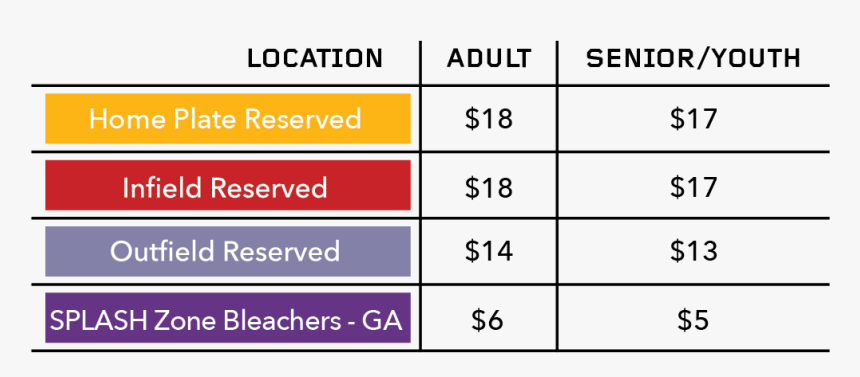
Task: Click Outfield Reserved senior/youth price $13
Action: (693, 251)
